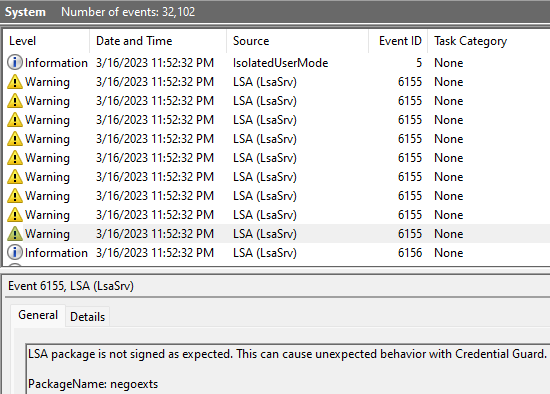Click warning icon of the last unhighlighted 6155 row

[x=15, y=215]
